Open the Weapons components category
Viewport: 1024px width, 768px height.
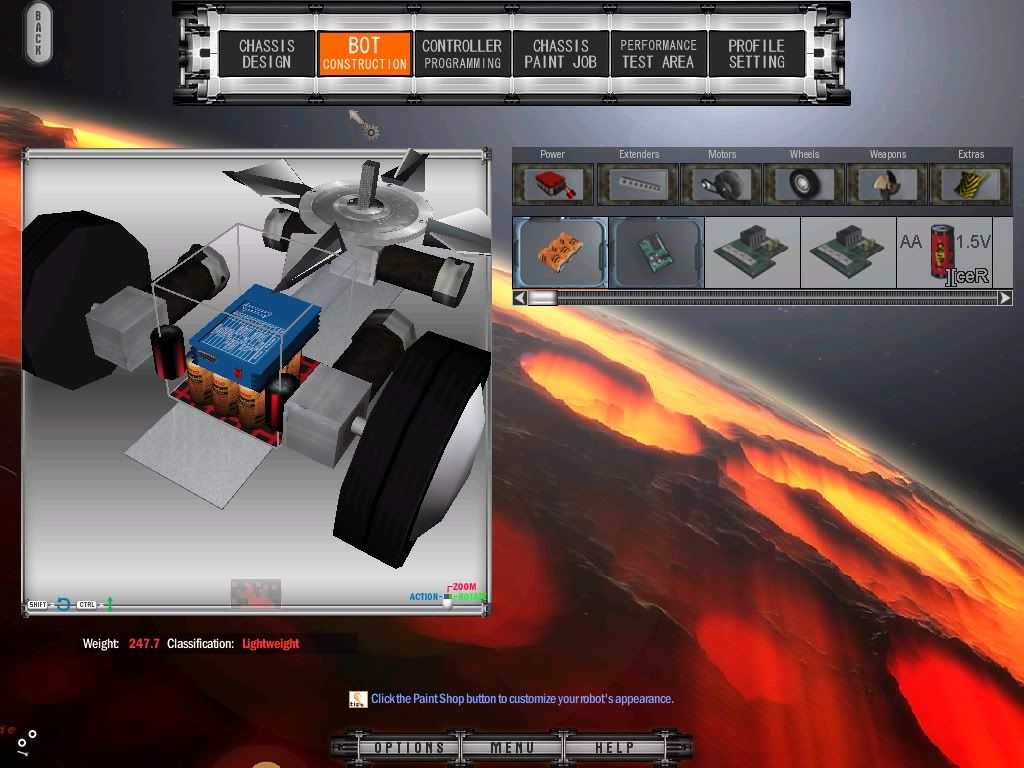(888, 184)
